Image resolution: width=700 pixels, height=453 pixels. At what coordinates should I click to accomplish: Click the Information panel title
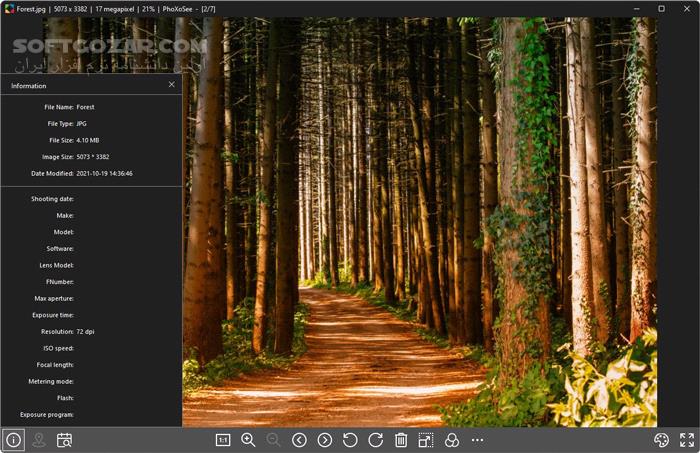[29, 86]
